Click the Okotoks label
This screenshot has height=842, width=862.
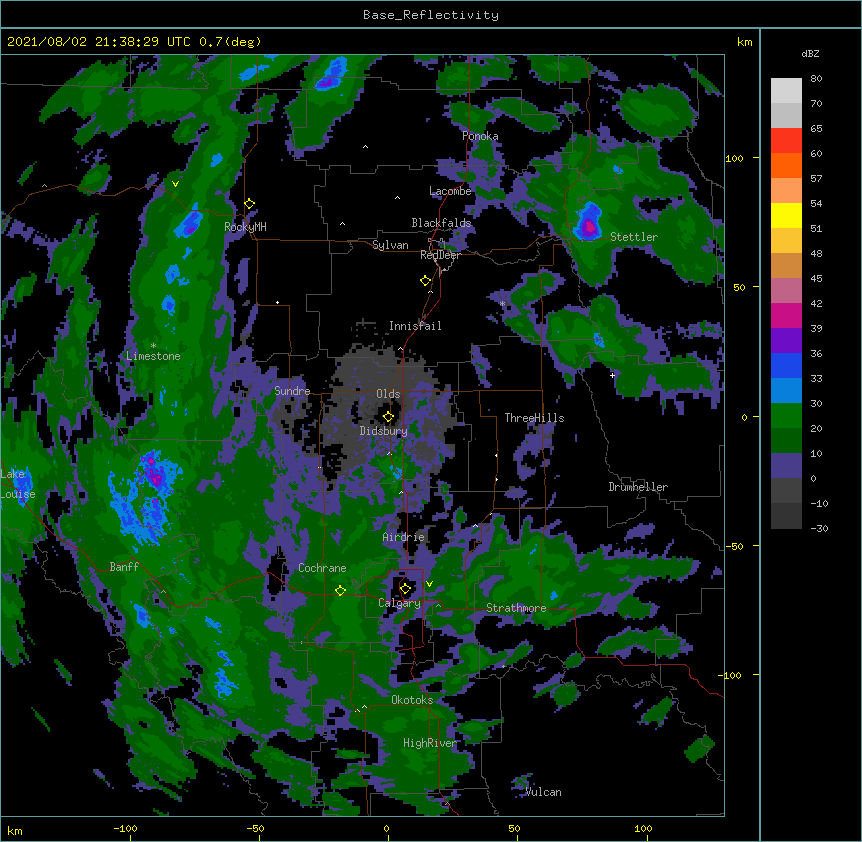pos(412,700)
